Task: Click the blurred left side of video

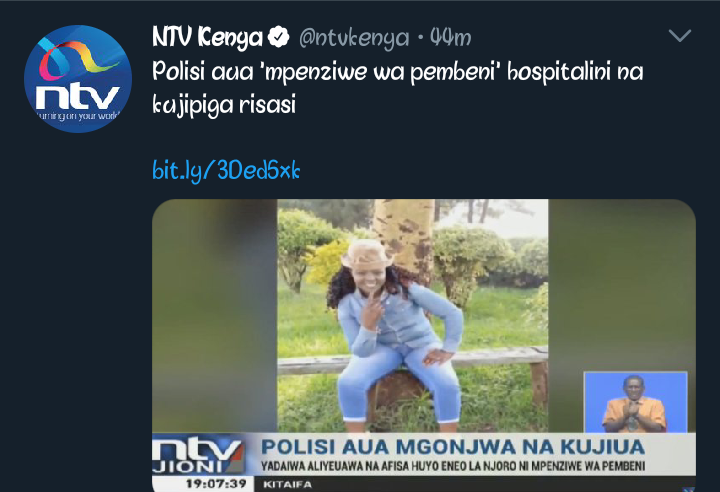Action: click(x=214, y=316)
